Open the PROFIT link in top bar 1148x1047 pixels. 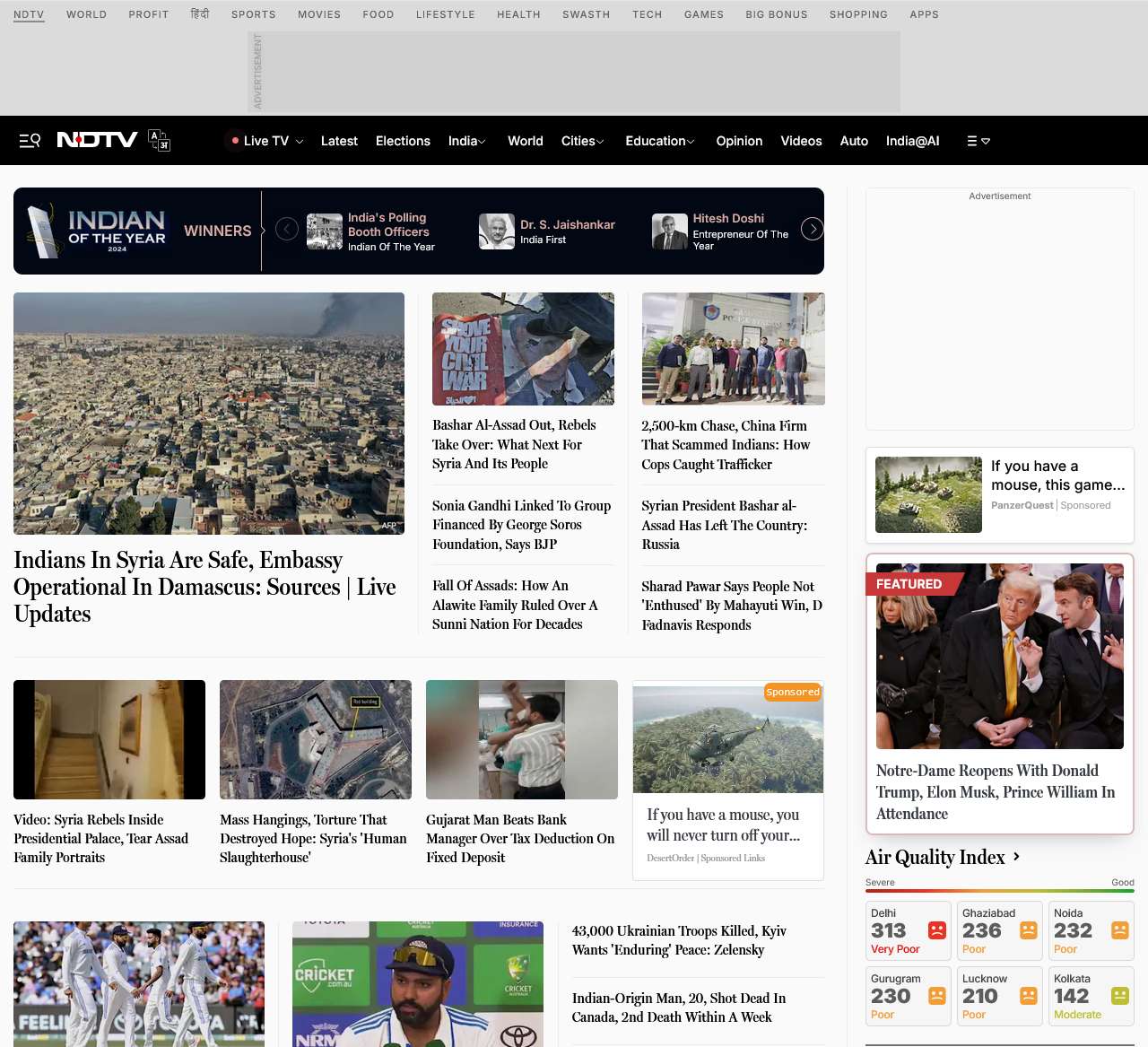tap(149, 14)
